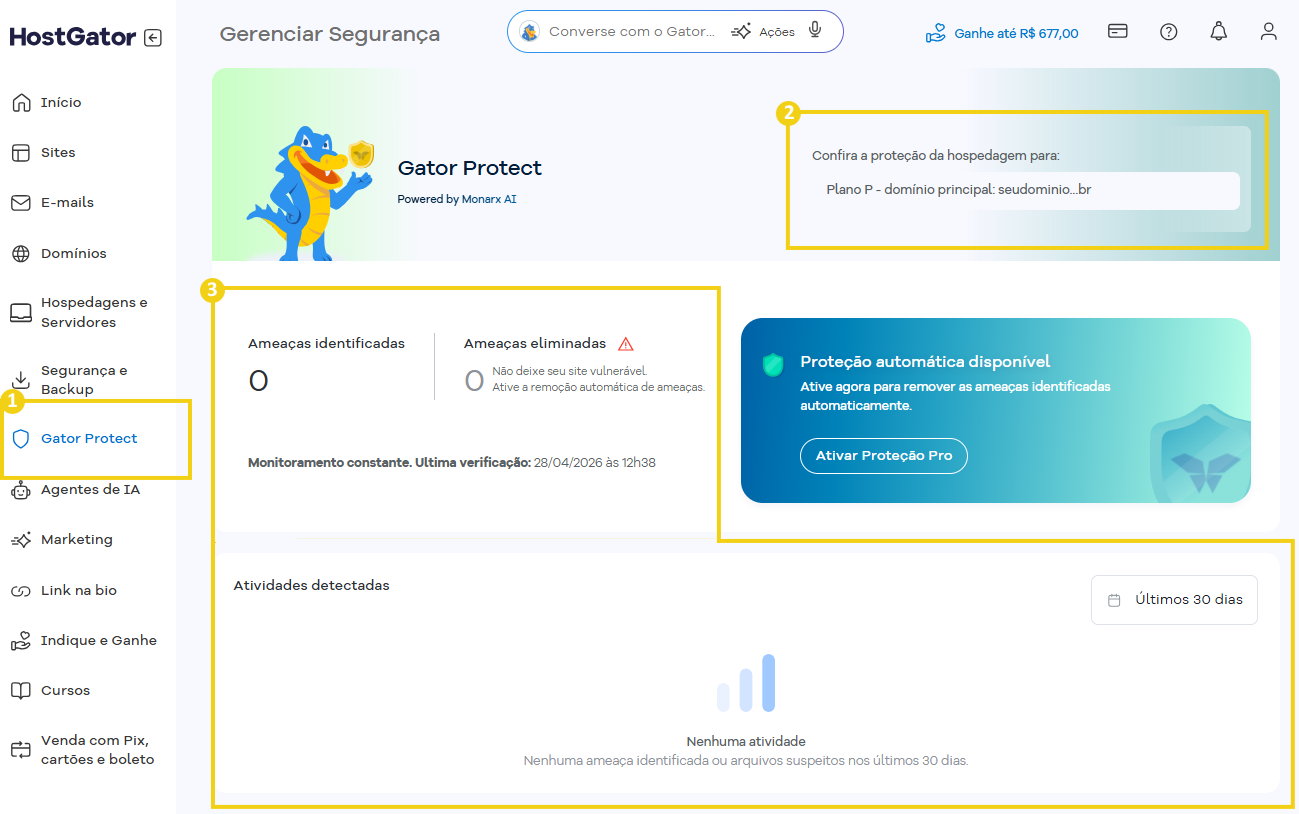Click the last verification date 28/04/2026
This screenshot has height=814, width=1299.
[x=595, y=463]
